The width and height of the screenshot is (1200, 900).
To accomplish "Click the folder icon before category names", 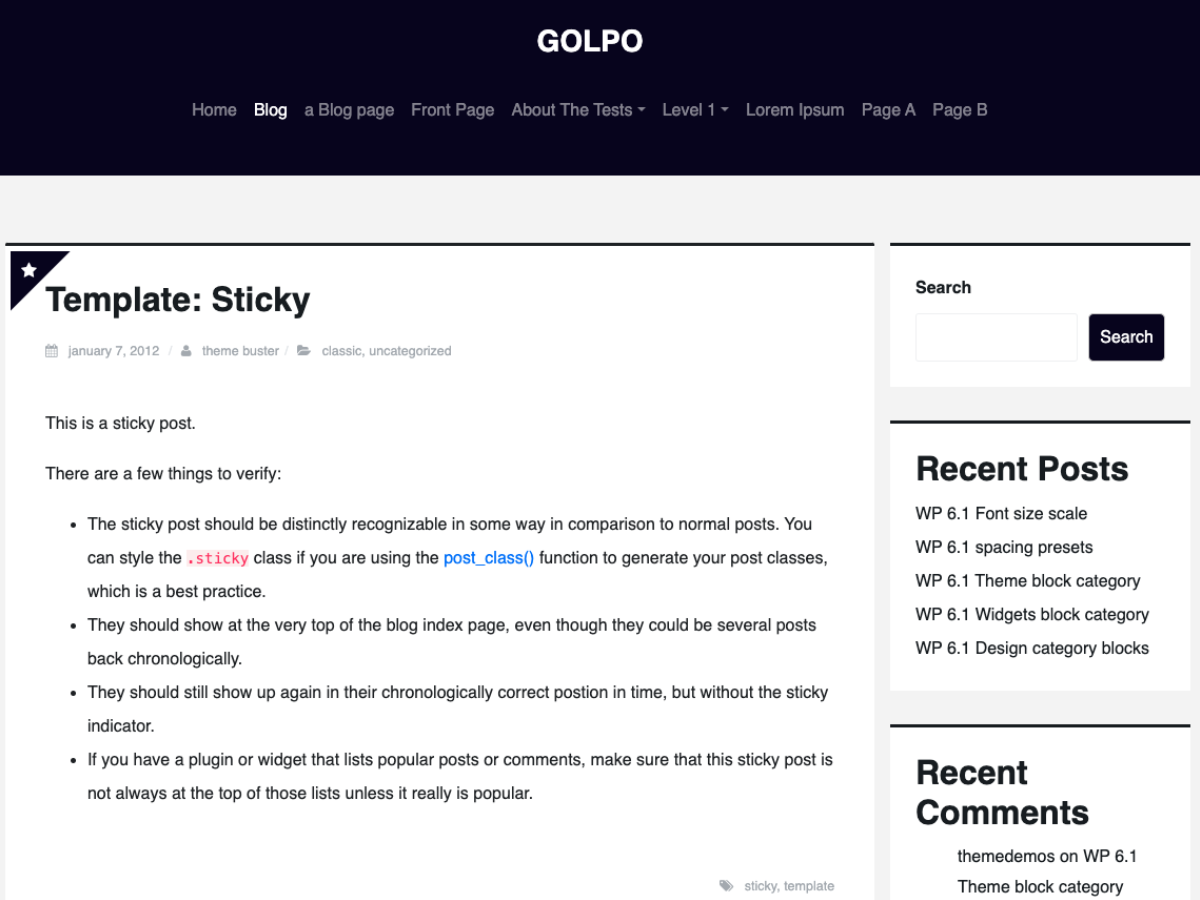I will click(303, 350).
